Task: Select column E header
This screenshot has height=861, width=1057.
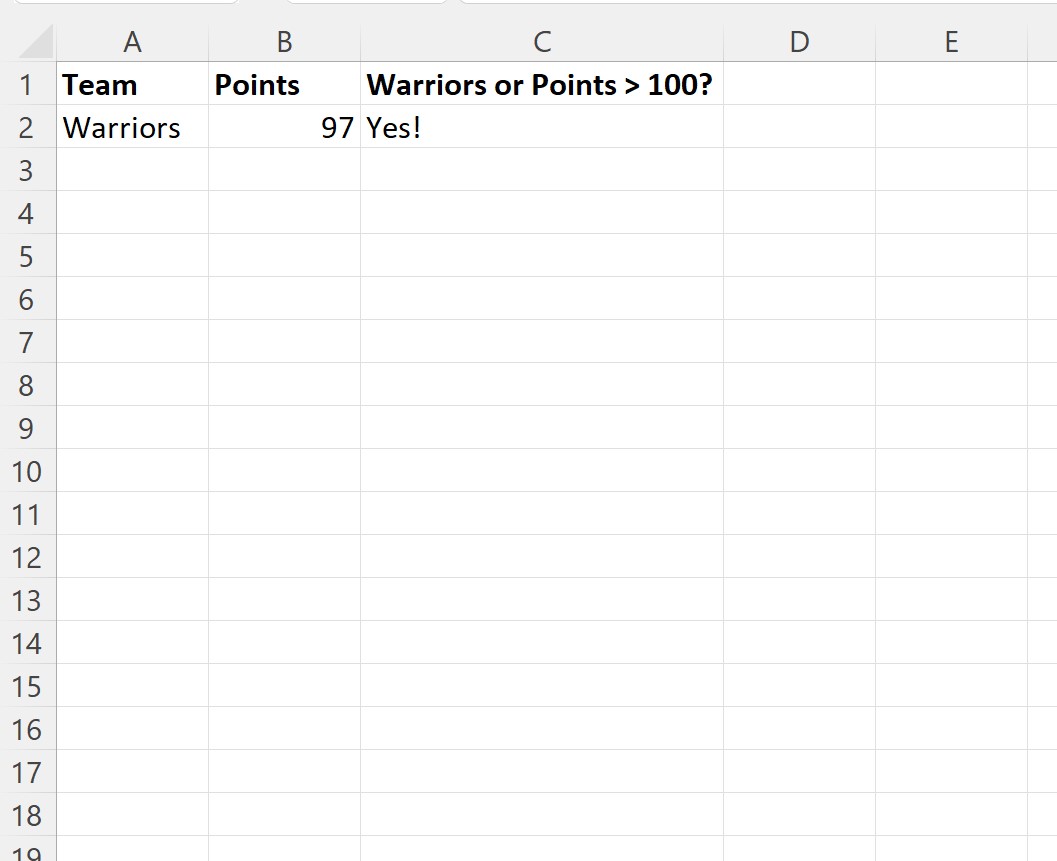Action: (x=951, y=41)
